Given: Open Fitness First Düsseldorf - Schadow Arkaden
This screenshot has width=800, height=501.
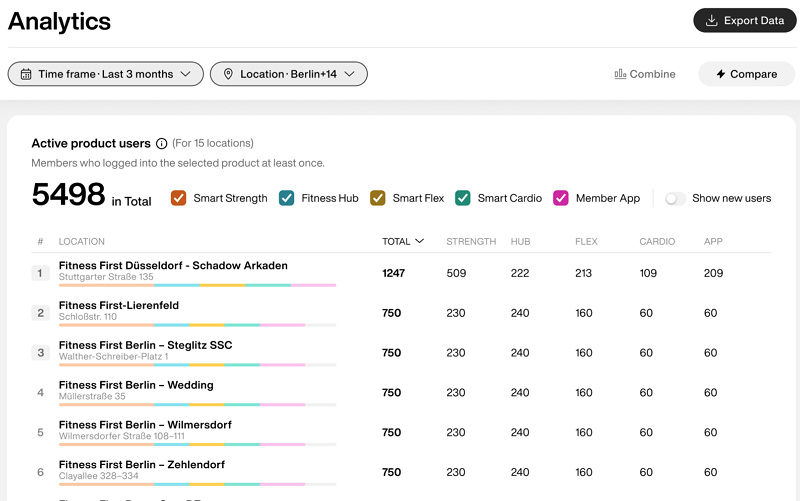Looking at the screenshot, I should click(x=173, y=265).
